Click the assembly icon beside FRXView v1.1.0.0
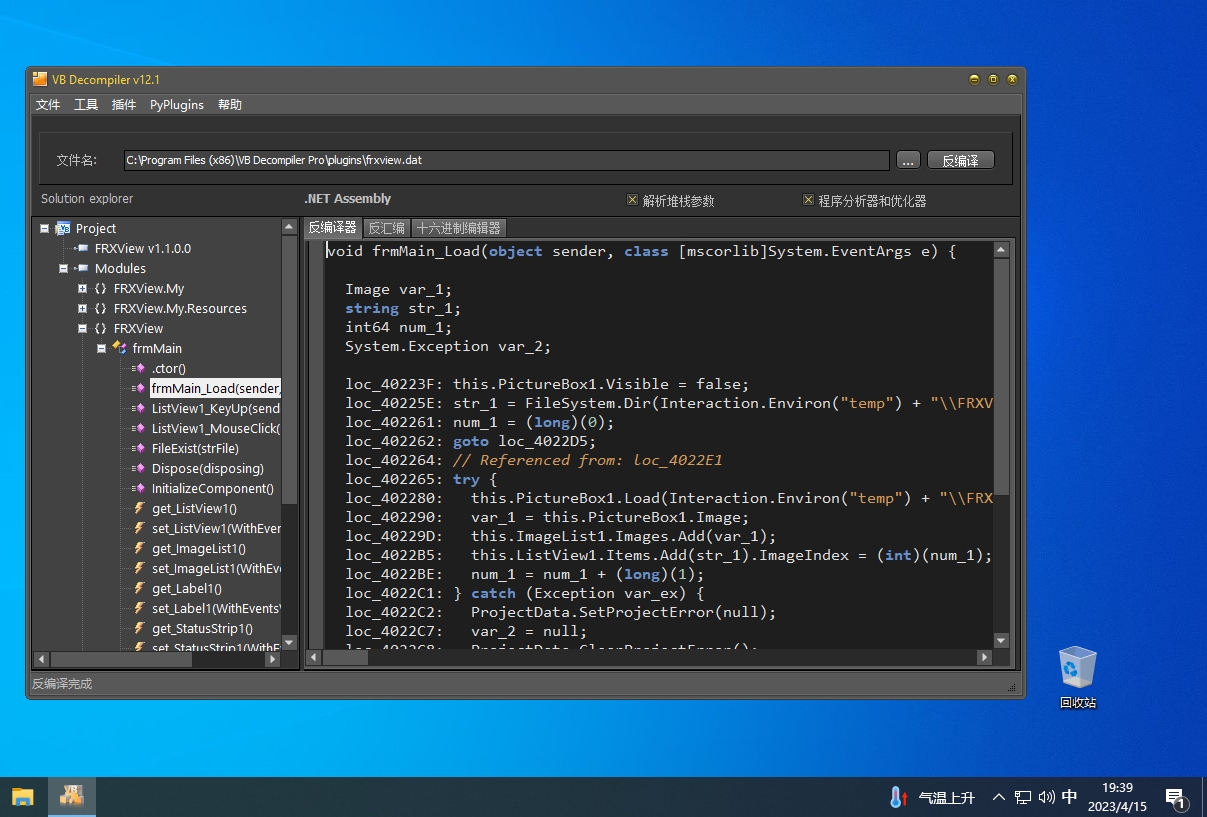 click(x=82, y=248)
